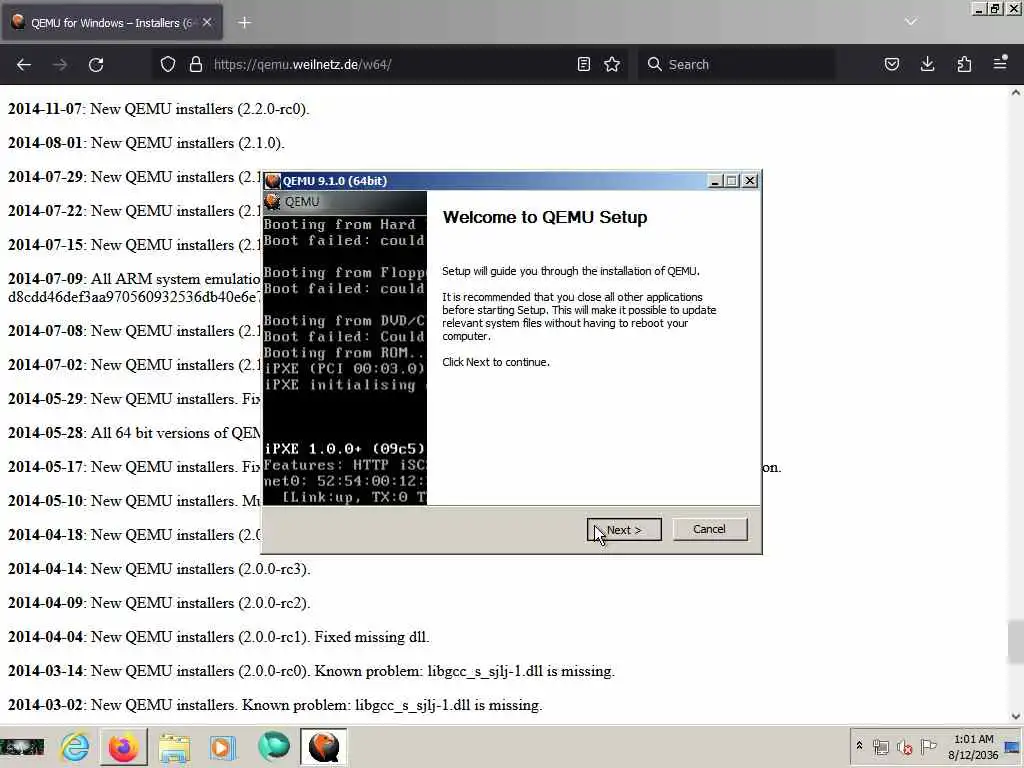Click the 2014-04-14 entry for 2.0.0-rc3
This screenshot has width=1024, height=768.
coord(159,569)
